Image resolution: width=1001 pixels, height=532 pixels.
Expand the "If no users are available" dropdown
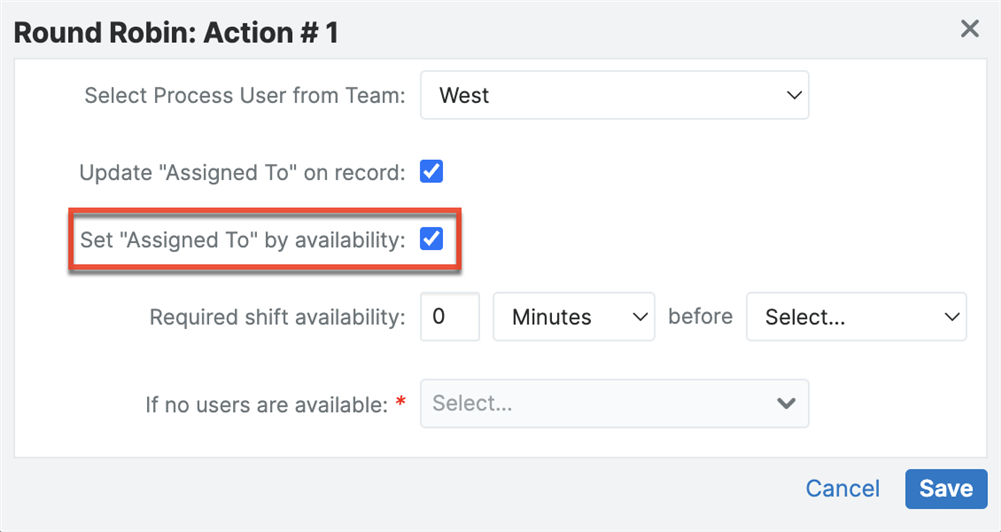614,403
